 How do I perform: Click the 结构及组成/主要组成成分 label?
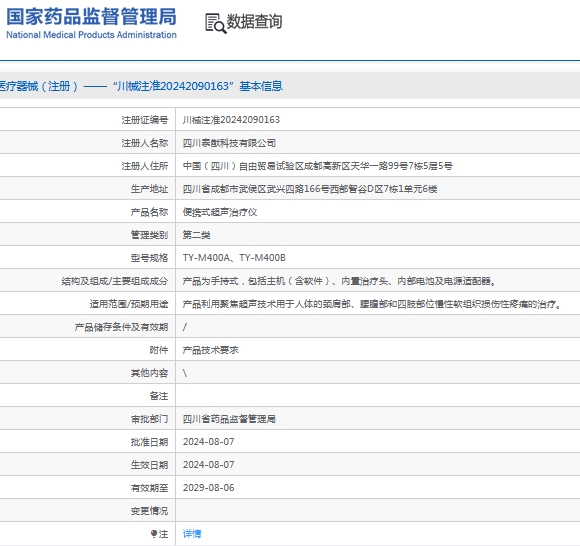(115, 281)
